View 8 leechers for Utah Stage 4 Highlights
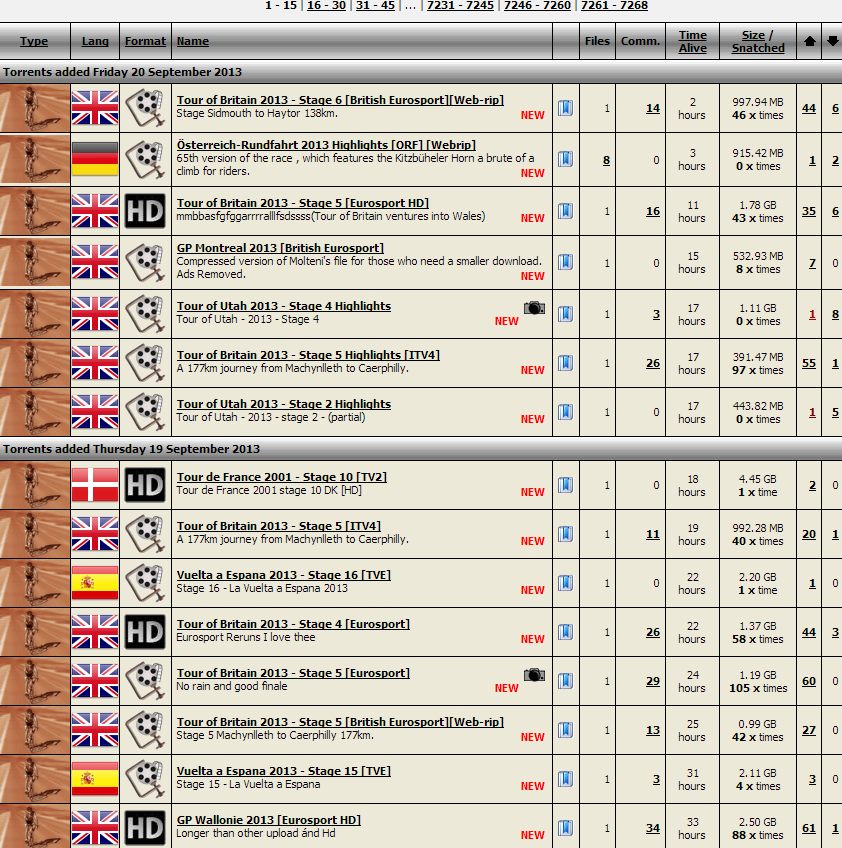 point(836,314)
